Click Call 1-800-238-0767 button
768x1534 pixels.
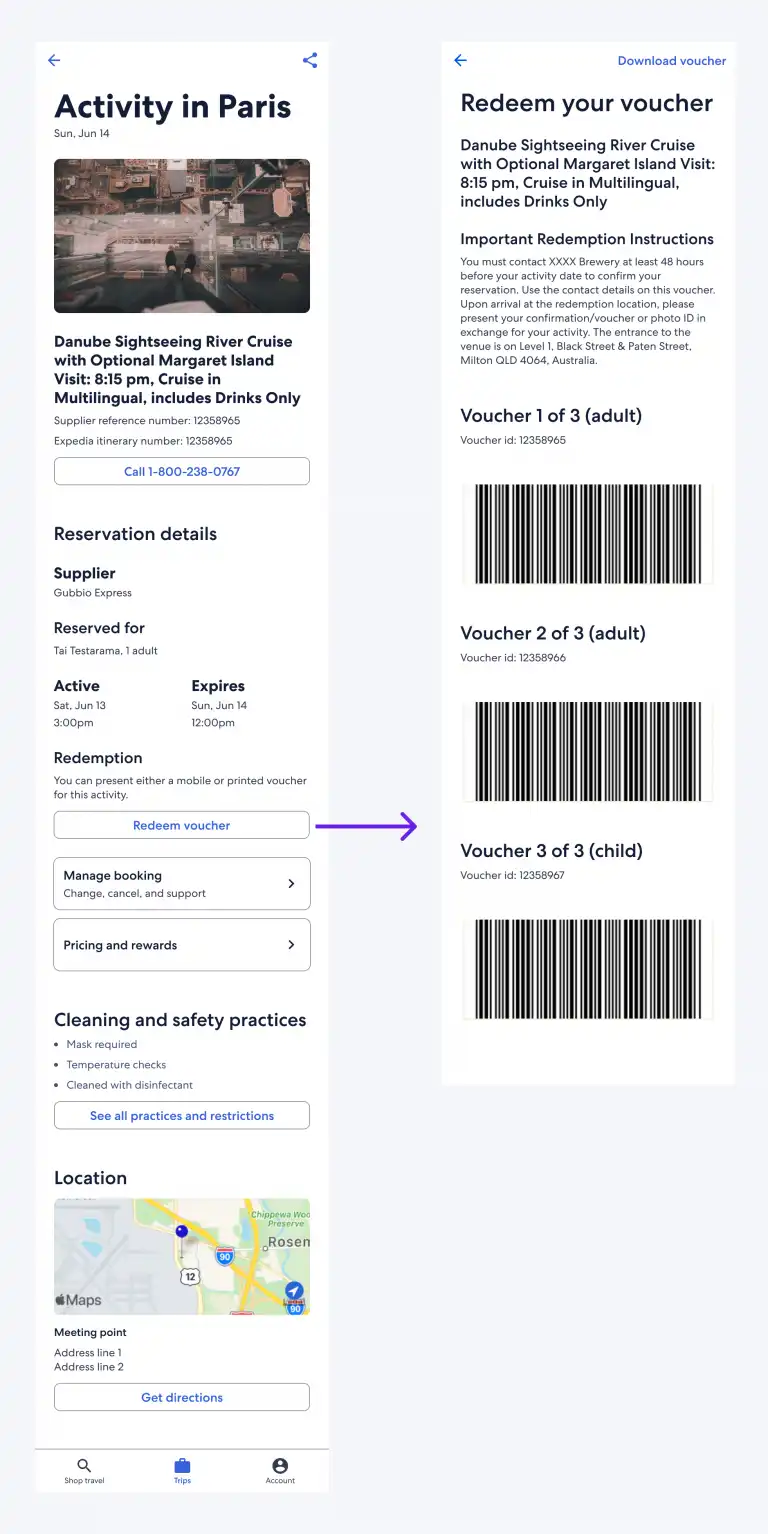pos(182,471)
